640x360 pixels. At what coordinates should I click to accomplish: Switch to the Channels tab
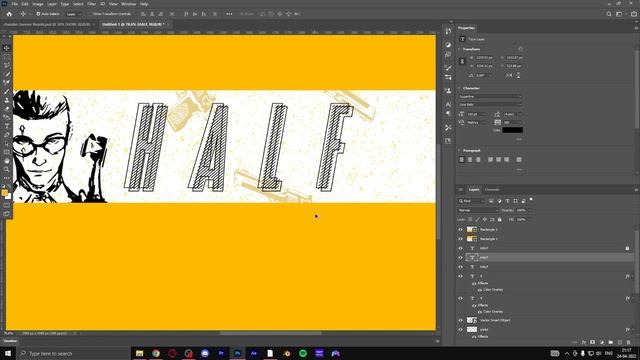coord(492,190)
